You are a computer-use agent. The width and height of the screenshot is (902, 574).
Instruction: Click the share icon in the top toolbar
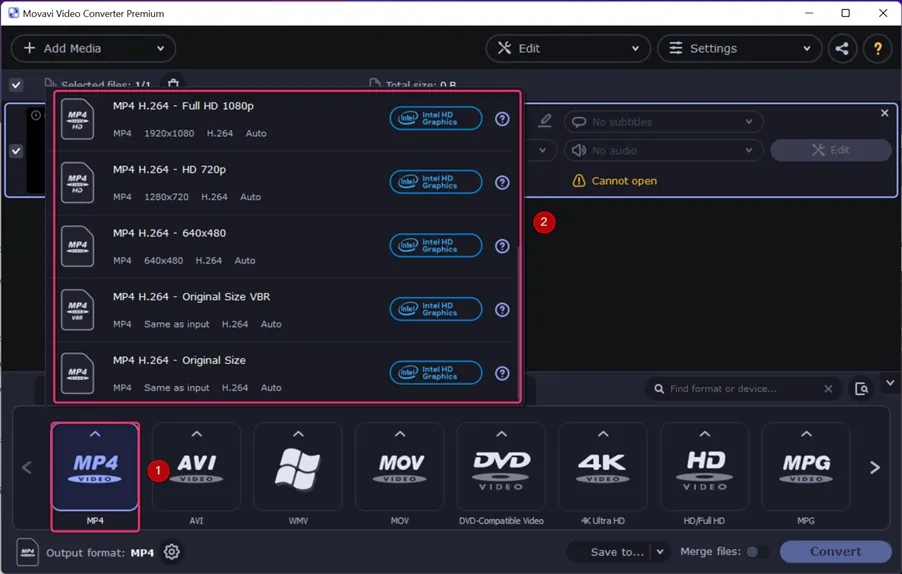[842, 48]
